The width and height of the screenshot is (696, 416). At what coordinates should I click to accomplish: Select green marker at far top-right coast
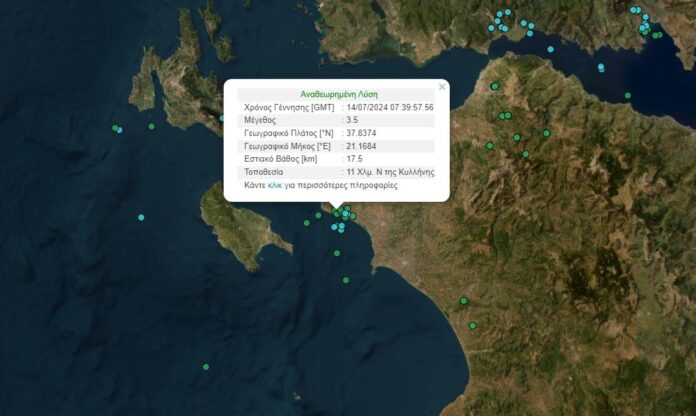coord(657,35)
